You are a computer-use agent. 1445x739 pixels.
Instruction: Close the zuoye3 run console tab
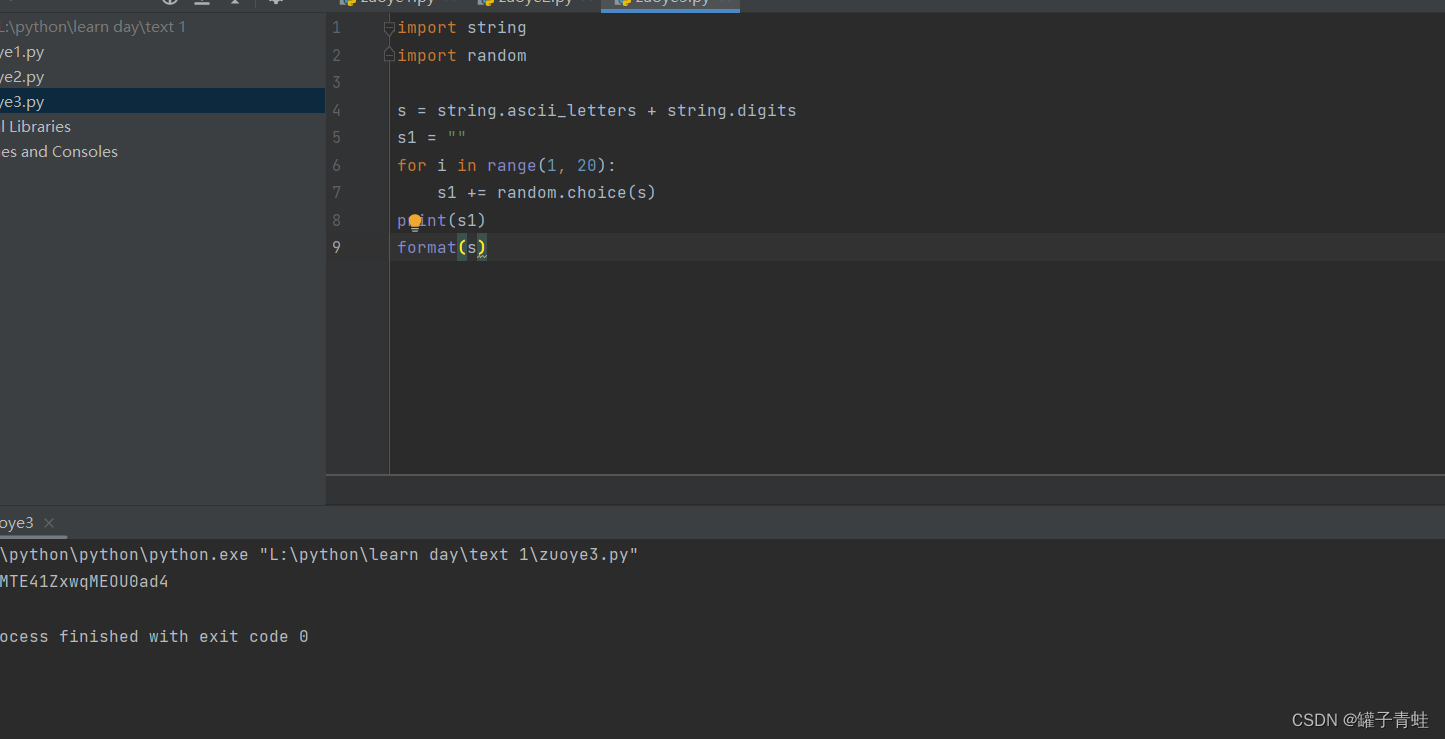coord(48,522)
